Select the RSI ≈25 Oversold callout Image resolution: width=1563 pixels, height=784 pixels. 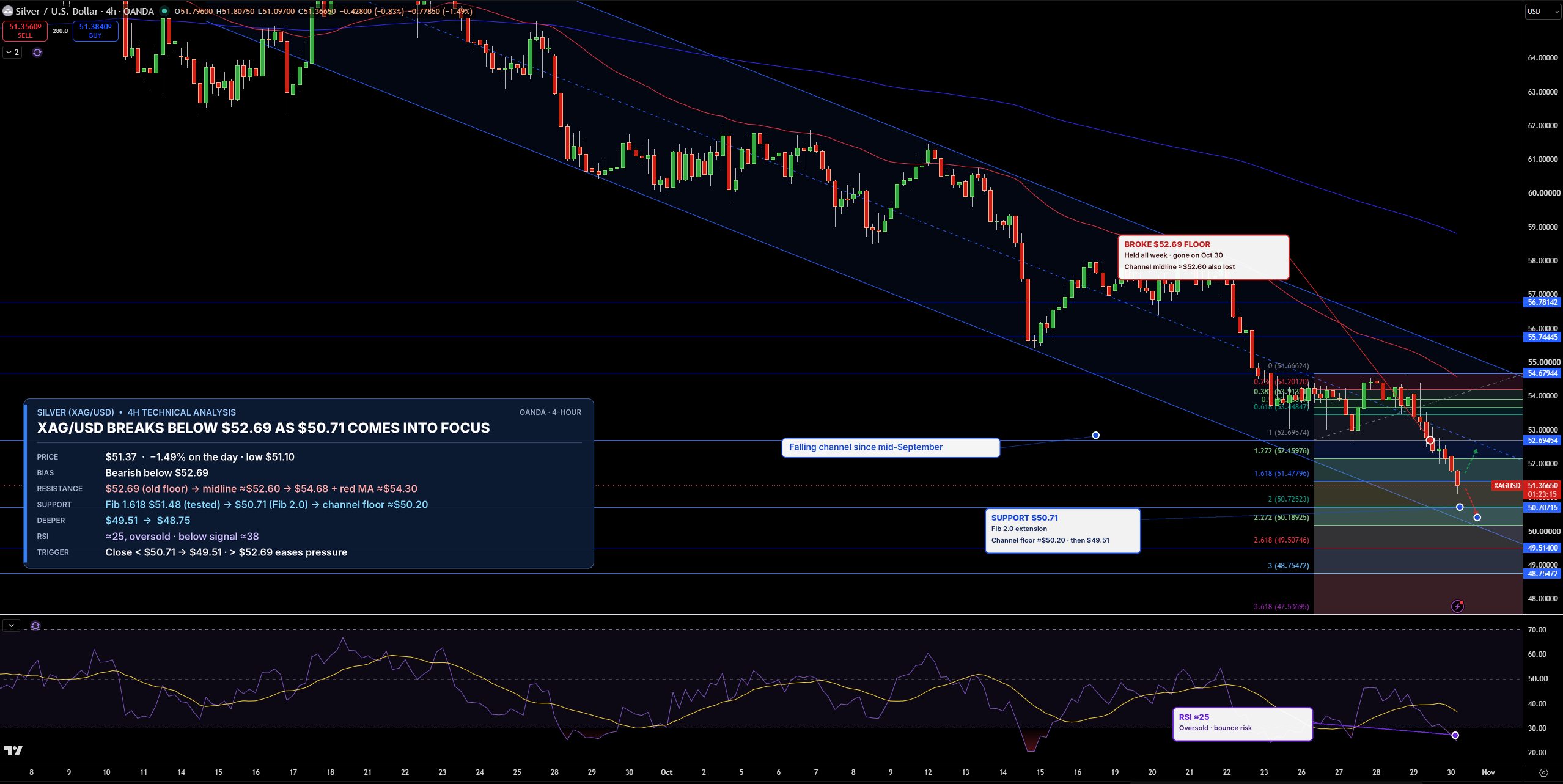(x=1242, y=724)
